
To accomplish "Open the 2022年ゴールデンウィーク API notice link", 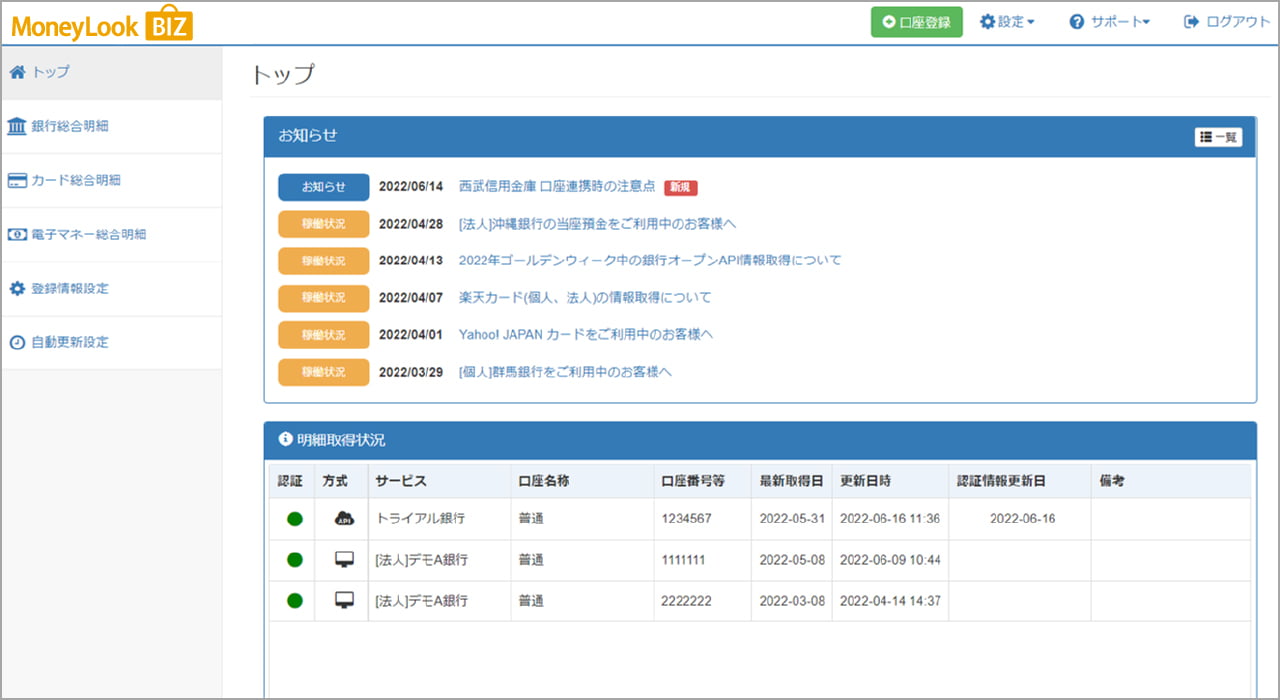I will click(650, 260).
